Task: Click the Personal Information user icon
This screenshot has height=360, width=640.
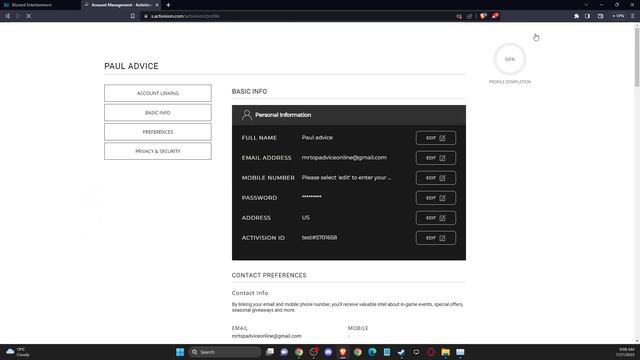Action: 247,115
